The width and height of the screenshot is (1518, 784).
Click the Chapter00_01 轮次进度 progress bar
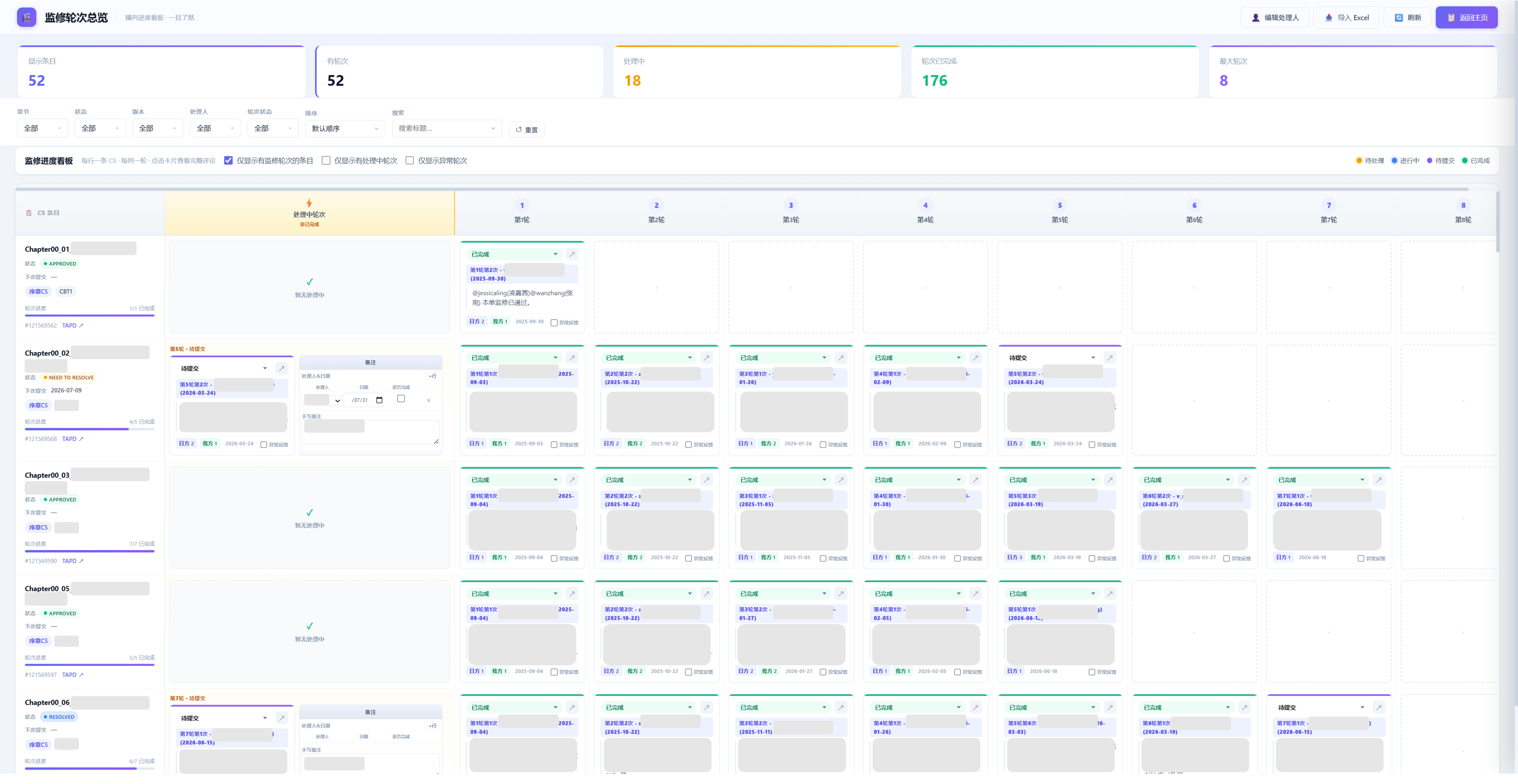(90, 316)
